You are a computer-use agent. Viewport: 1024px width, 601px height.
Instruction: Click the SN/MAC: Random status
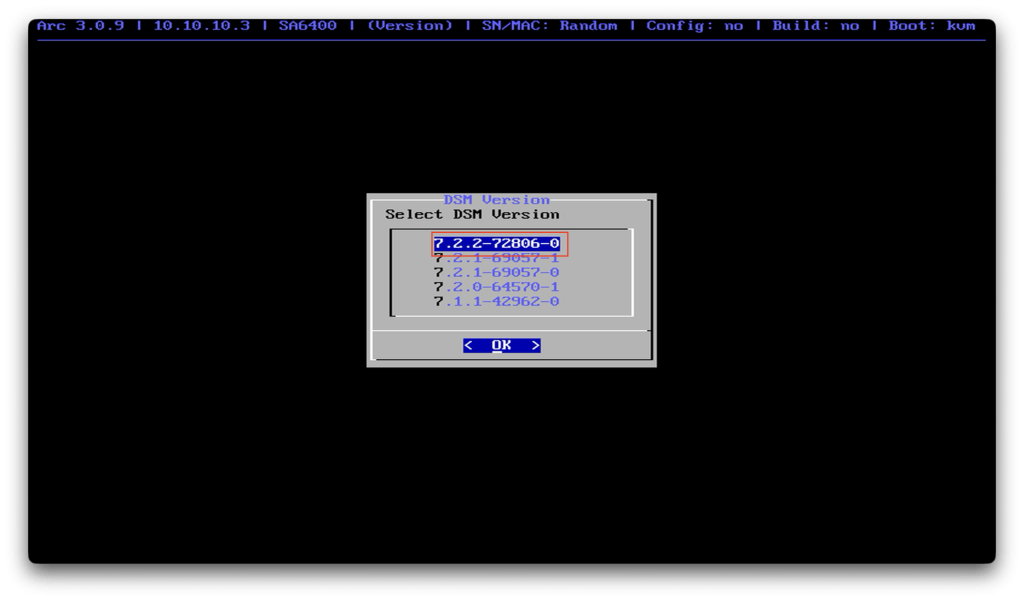click(x=549, y=25)
